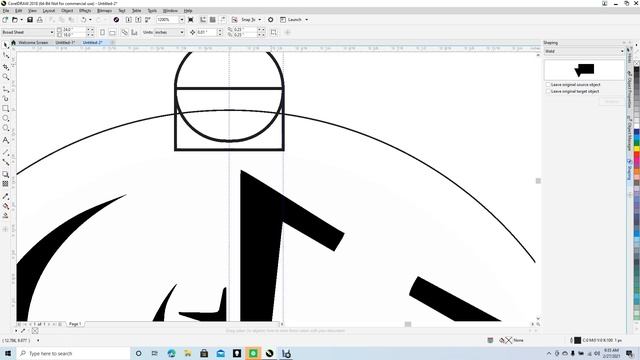640x360 pixels.
Task: Click the nudge distance input field
Action: (x=207, y=32)
